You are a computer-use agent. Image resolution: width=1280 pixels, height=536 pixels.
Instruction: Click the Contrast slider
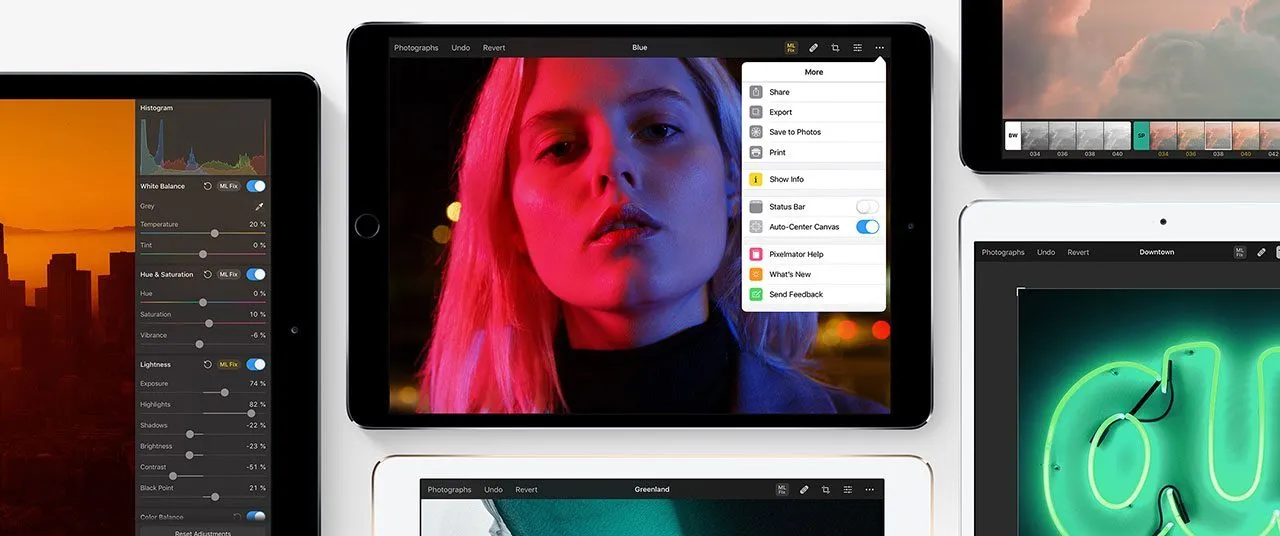click(x=203, y=476)
